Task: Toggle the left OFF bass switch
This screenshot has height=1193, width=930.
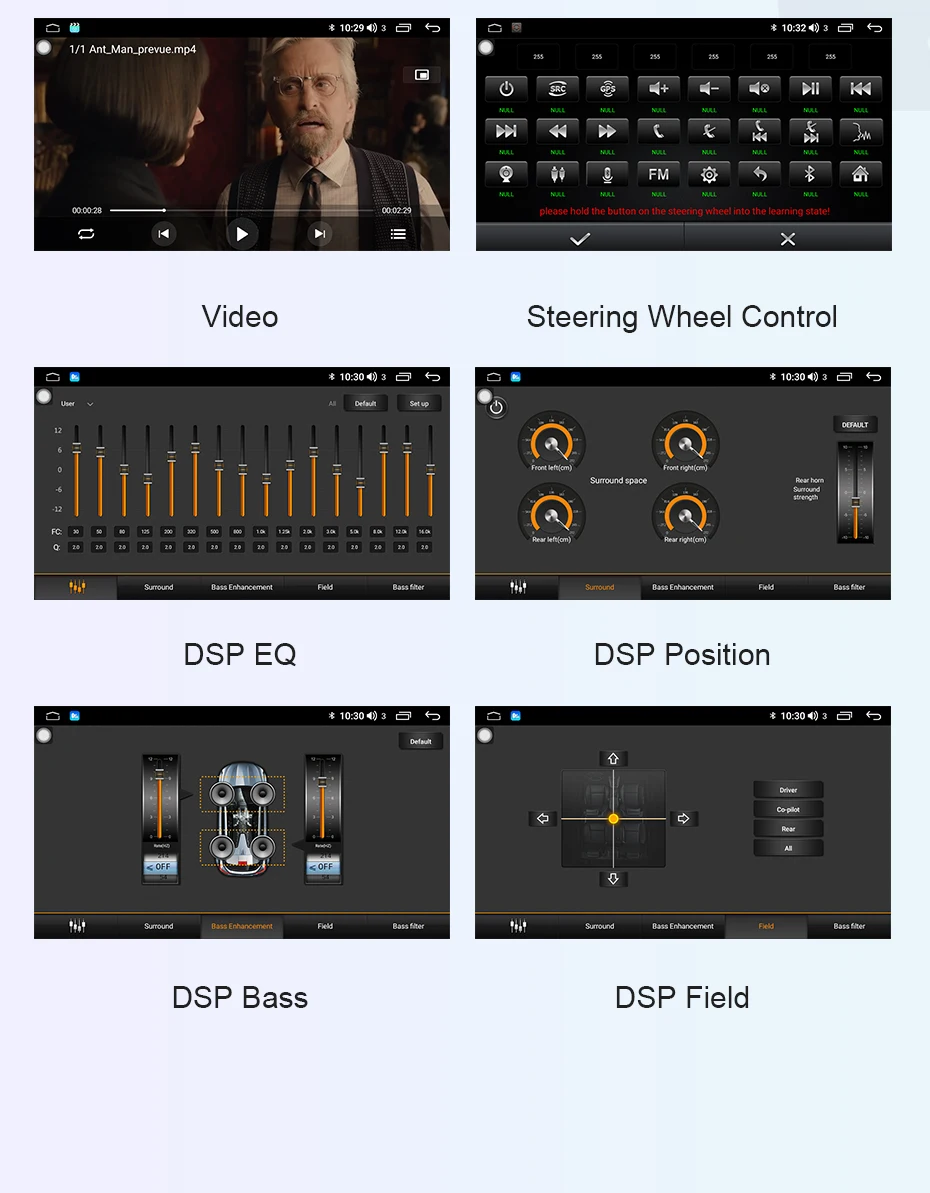Action: click(160, 867)
